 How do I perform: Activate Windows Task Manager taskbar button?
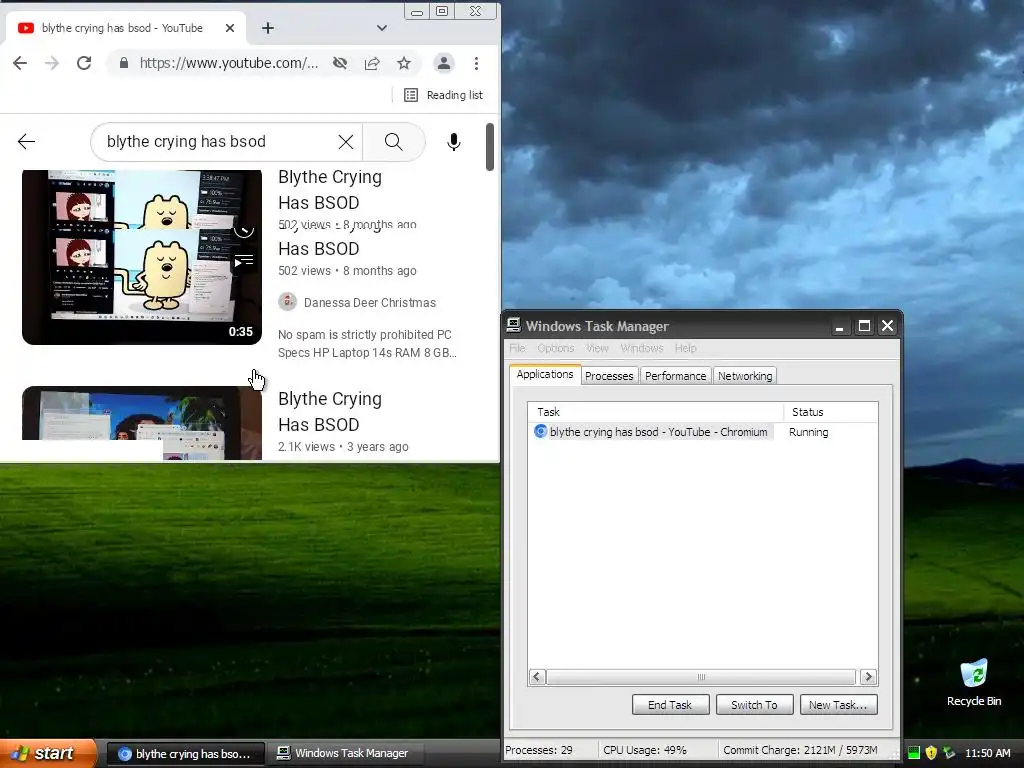click(344, 754)
